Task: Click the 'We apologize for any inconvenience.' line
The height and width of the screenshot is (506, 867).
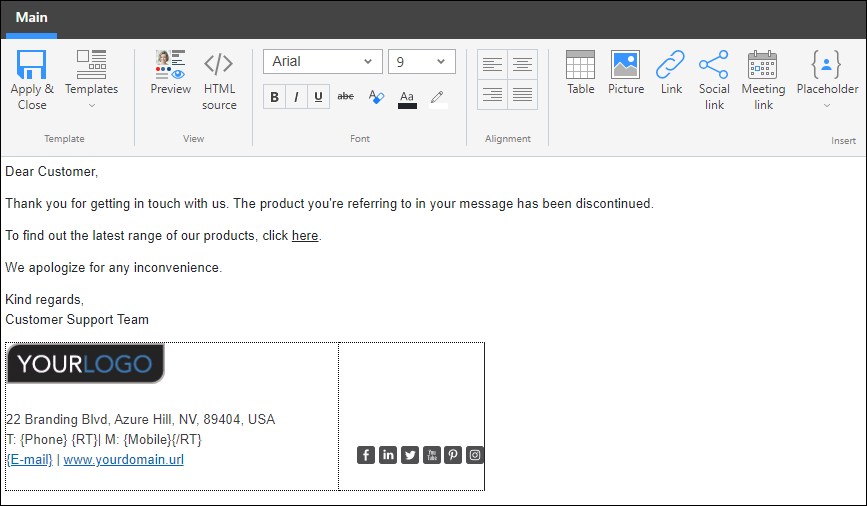Action: [x=113, y=268]
